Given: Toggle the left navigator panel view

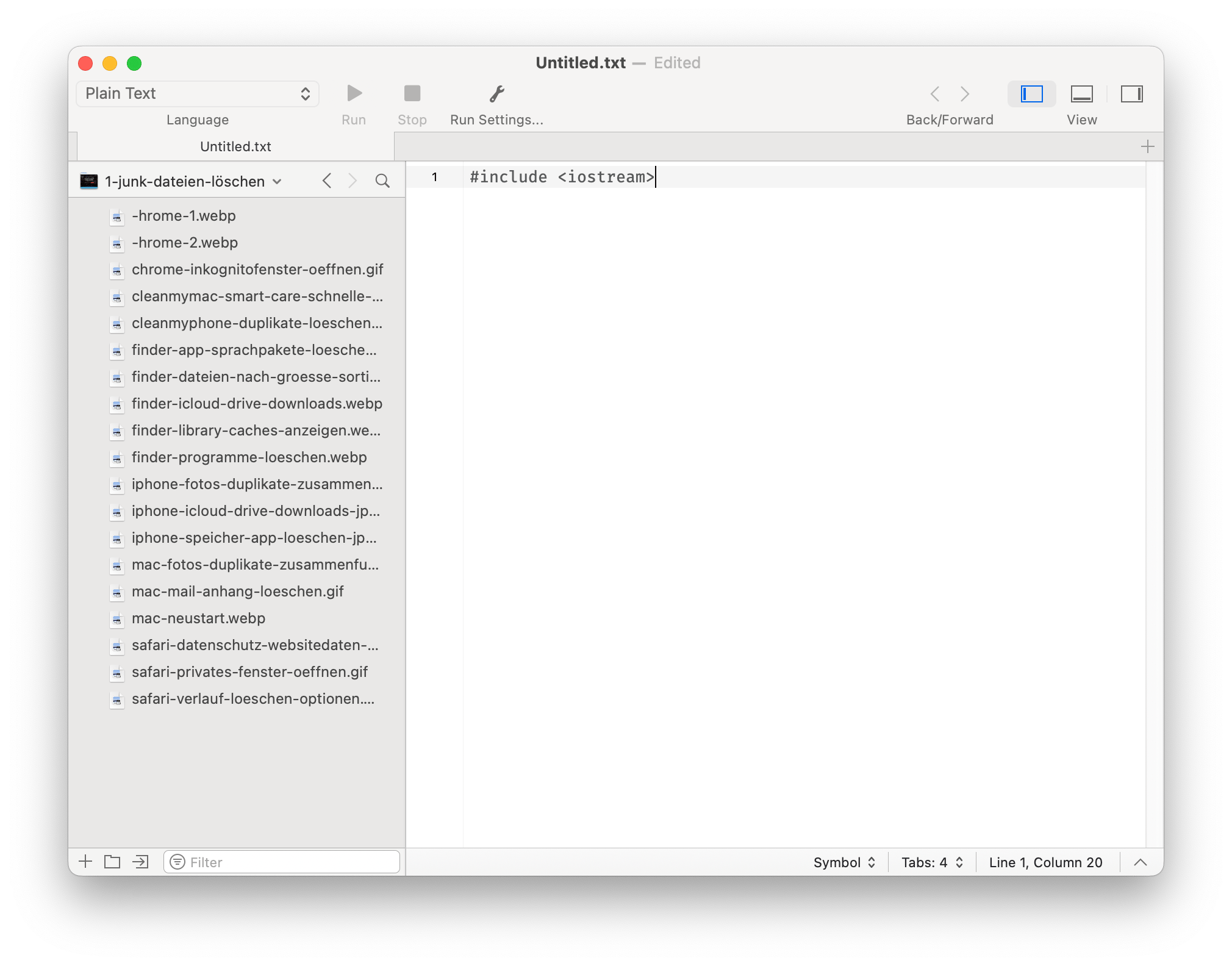Looking at the screenshot, I should [x=1032, y=94].
